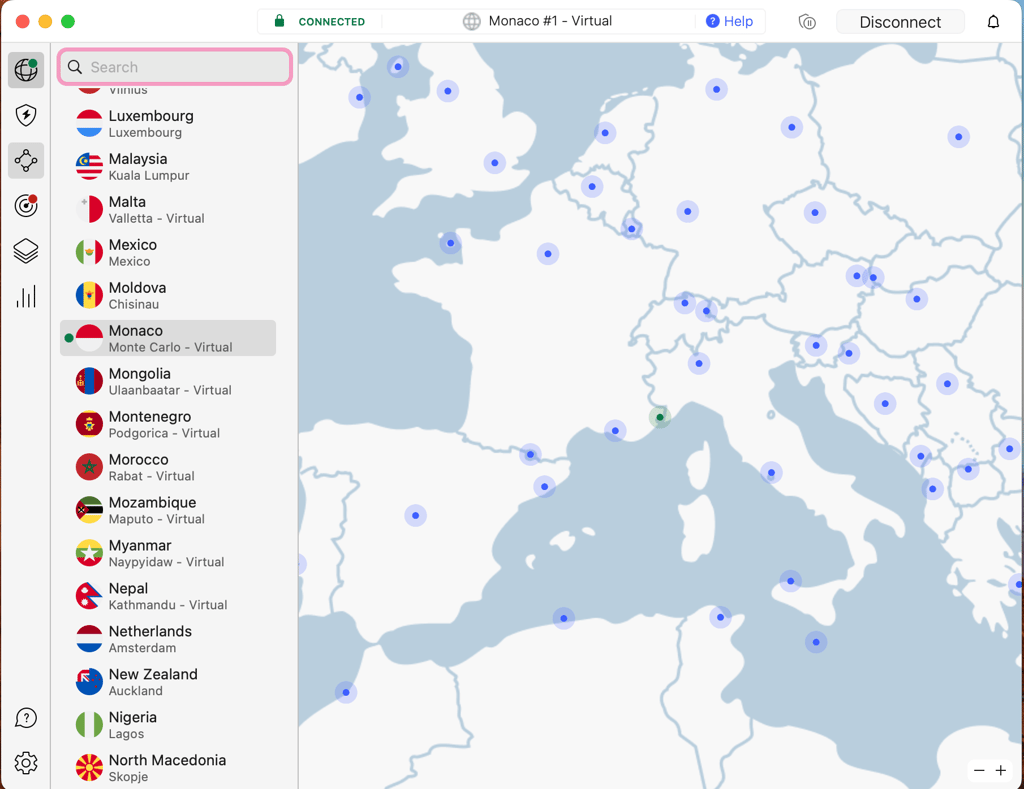1024x789 pixels.
Task: Click the Nepal flag icon
Action: pos(89,596)
